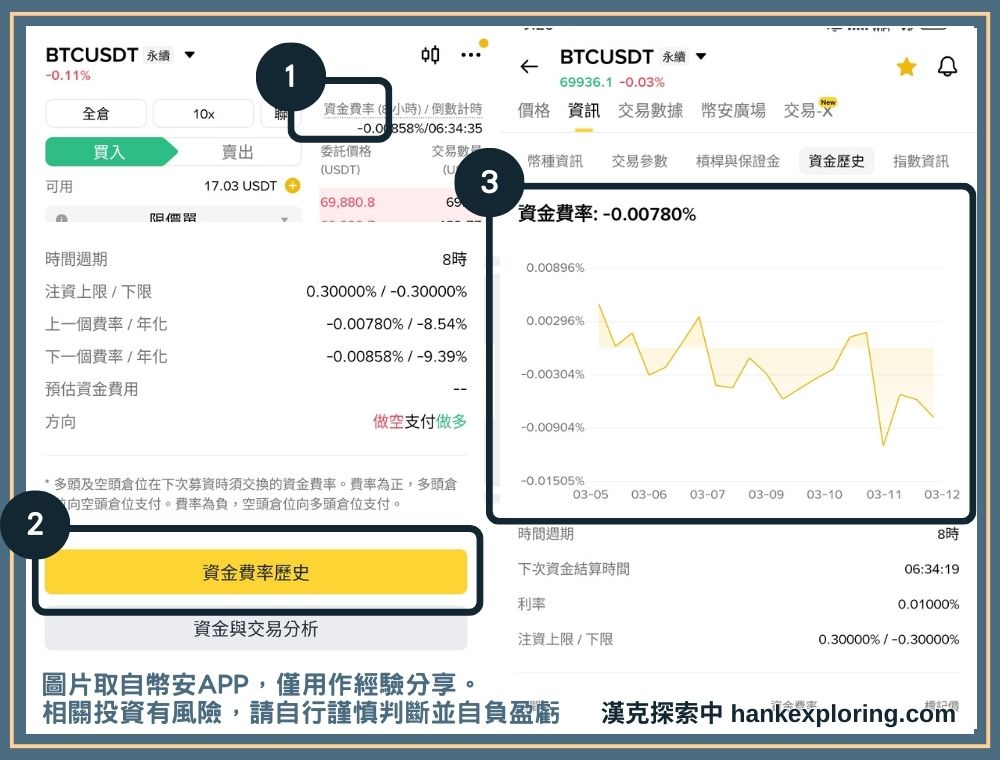Tap the notification bell icon
This screenshot has height=760, width=1000.
click(x=946, y=67)
